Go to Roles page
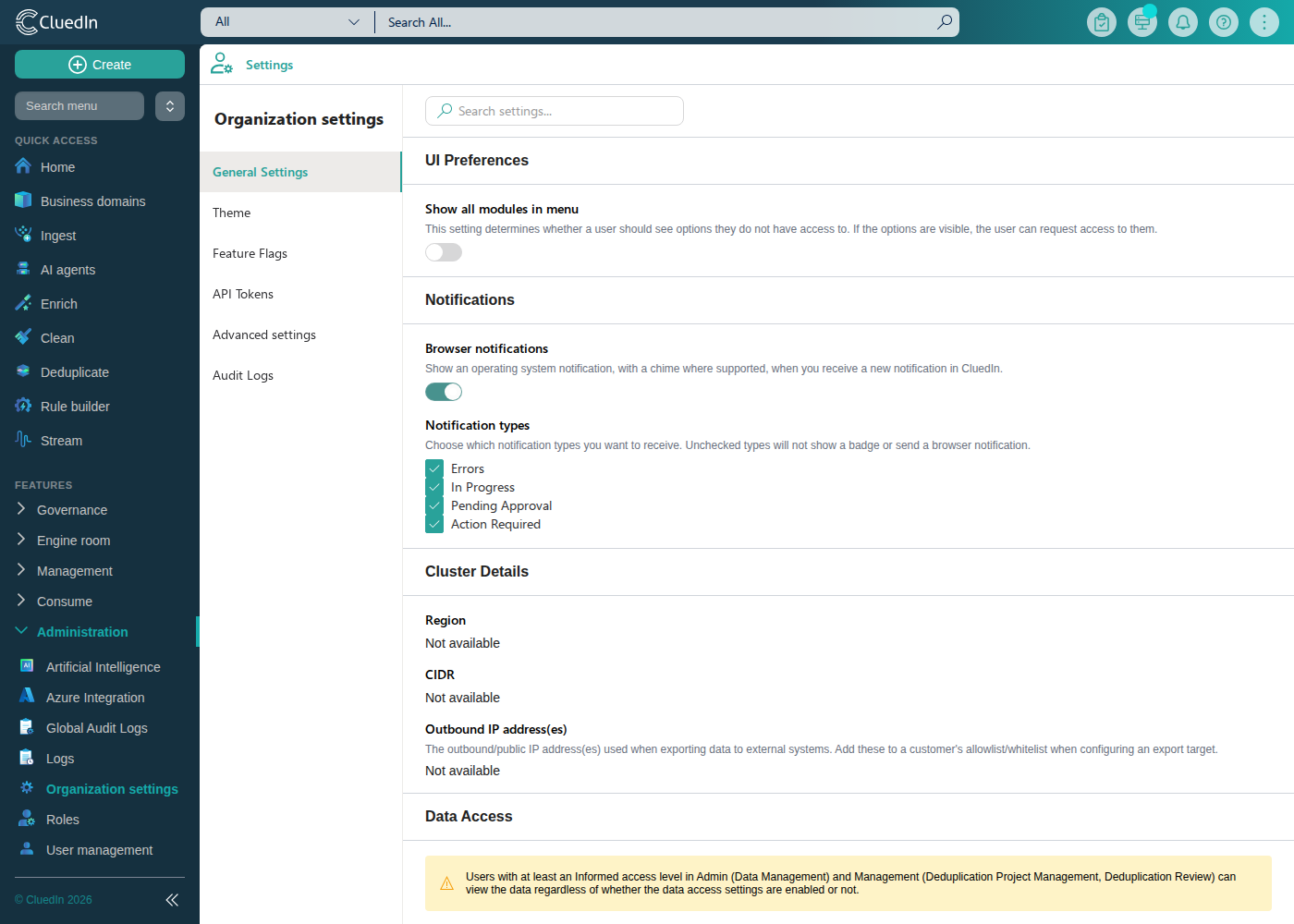This screenshot has height=924, width=1294. click(x=63, y=820)
